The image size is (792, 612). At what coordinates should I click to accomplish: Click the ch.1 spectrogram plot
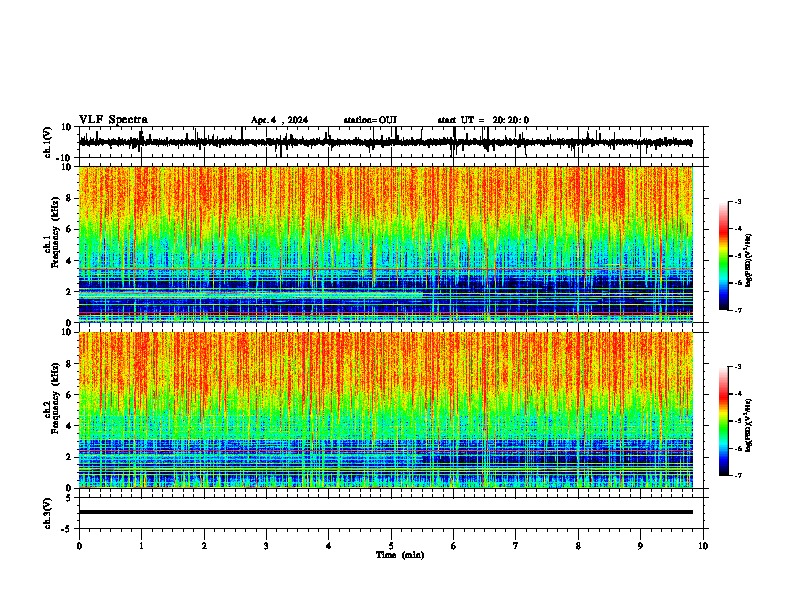tap(386, 244)
